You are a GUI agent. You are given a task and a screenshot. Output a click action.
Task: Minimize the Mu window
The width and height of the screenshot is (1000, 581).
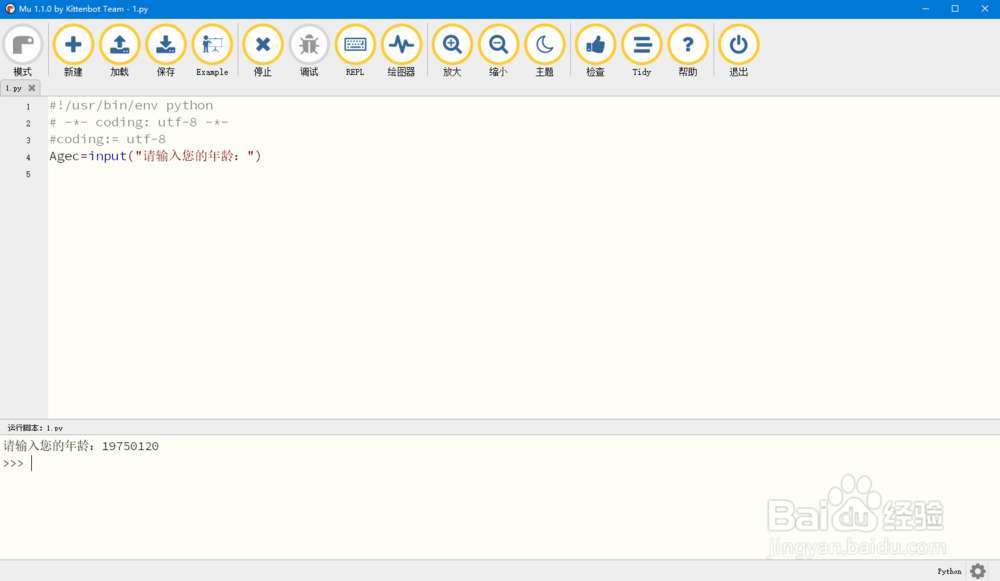click(925, 9)
